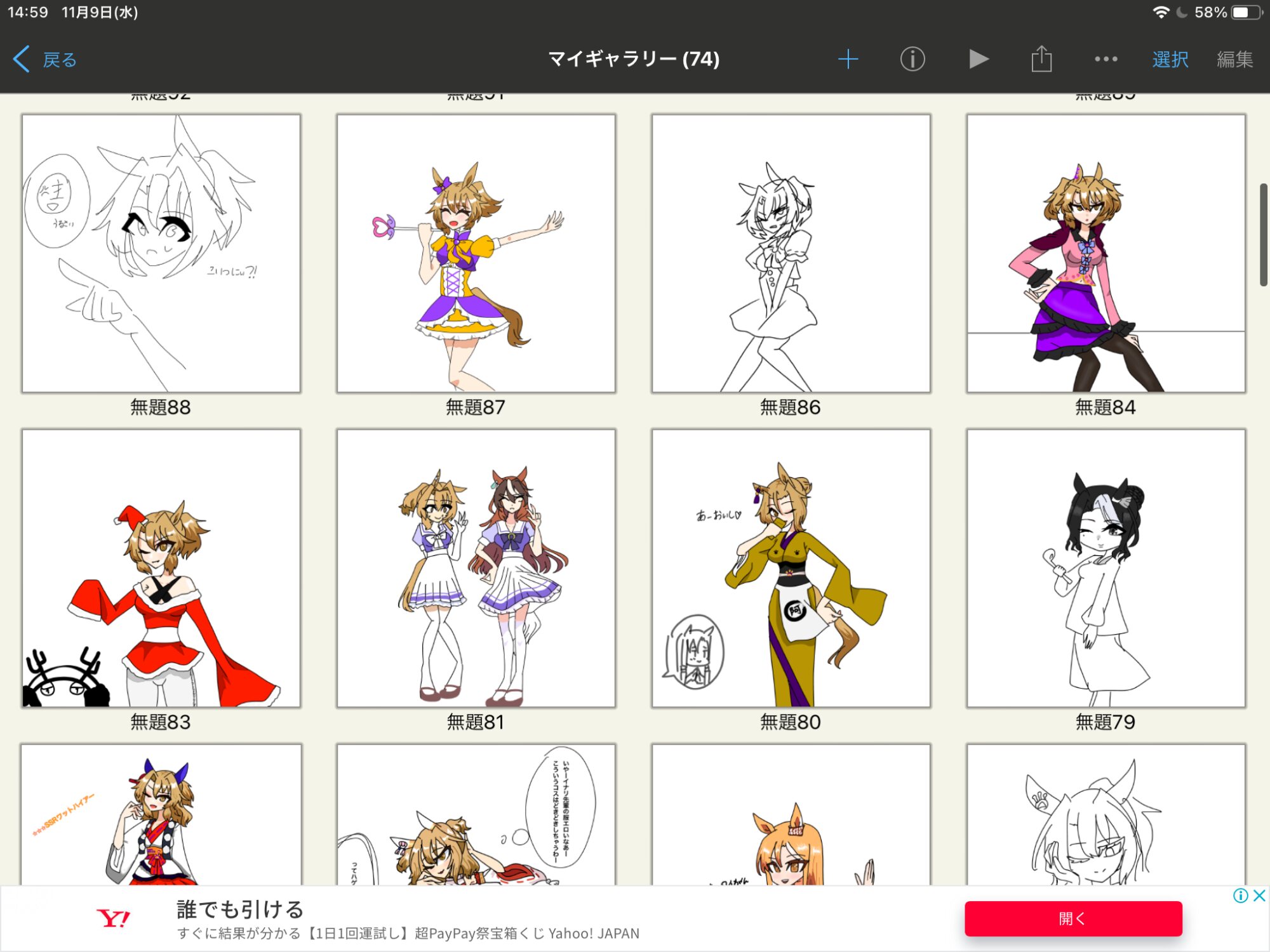The height and width of the screenshot is (952, 1270).
Task: Go back using the 戻る label
Action: point(60,60)
